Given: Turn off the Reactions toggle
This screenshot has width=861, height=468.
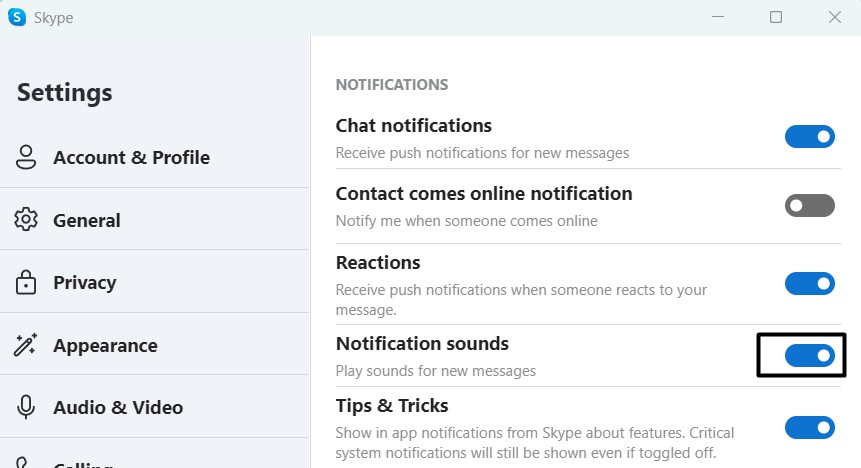Looking at the screenshot, I should (809, 284).
